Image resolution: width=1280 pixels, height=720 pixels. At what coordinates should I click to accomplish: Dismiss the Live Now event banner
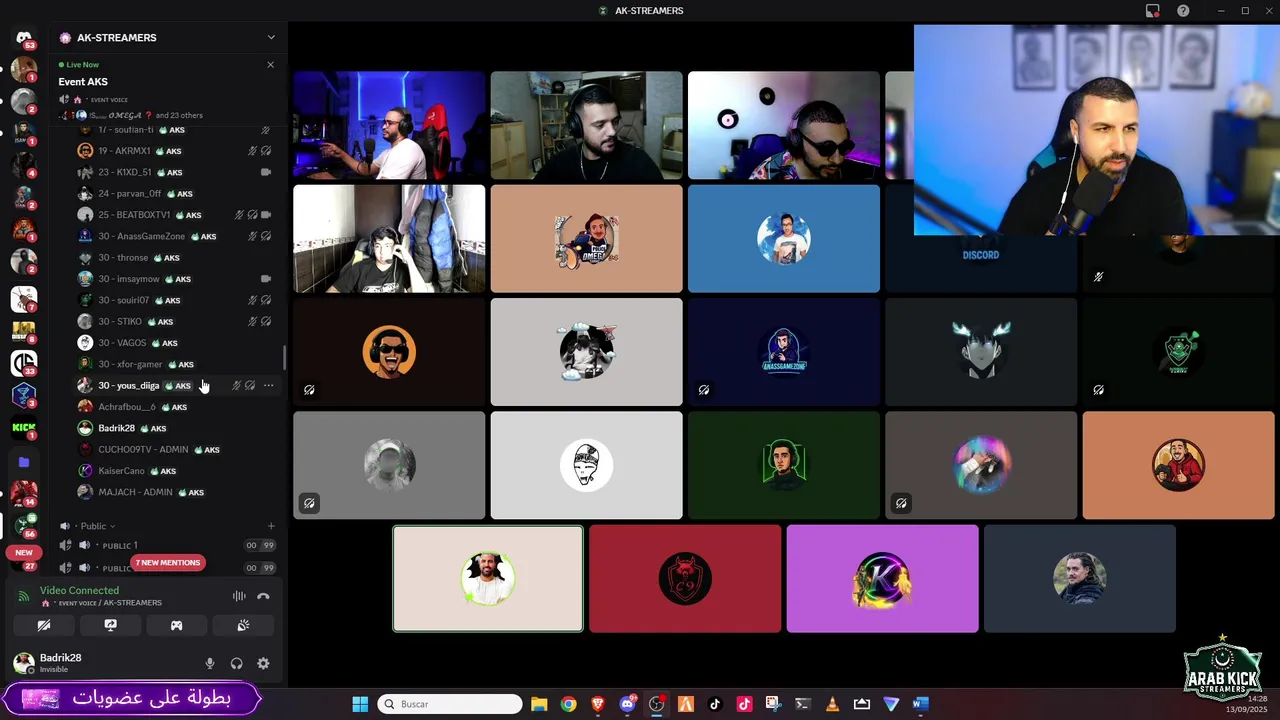click(270, 65)
